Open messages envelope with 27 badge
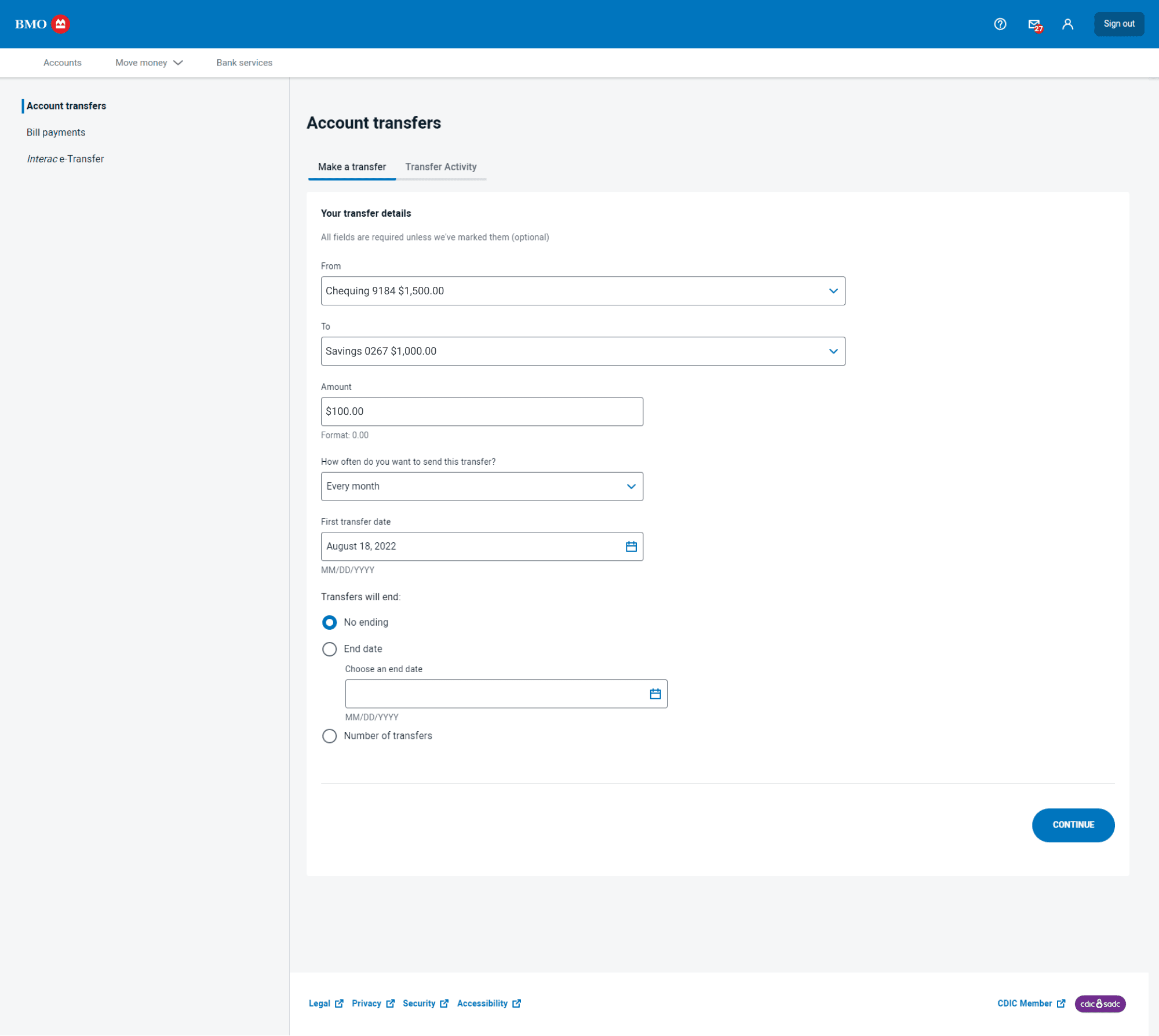Screen dimensions: 1159x1036 tap(1035, 25)
